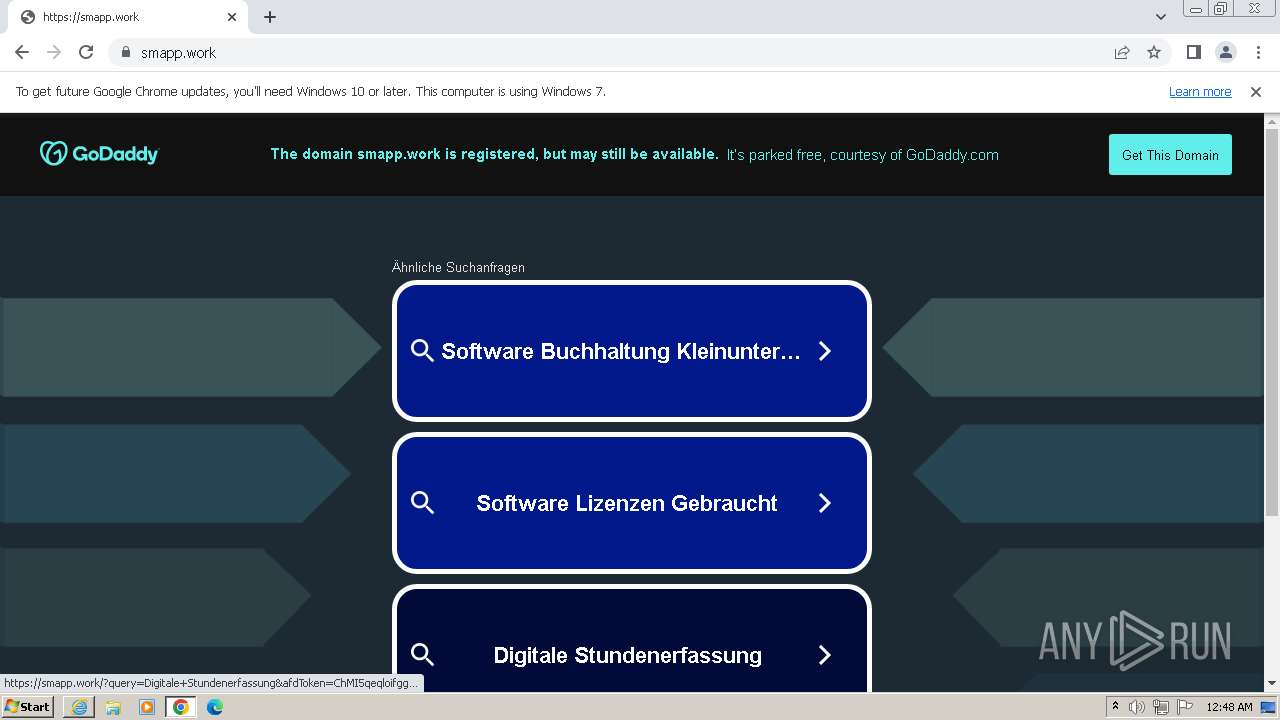
Task: Open Microsoft Edge from the taskbar
Action: click(x=215, y=707)
